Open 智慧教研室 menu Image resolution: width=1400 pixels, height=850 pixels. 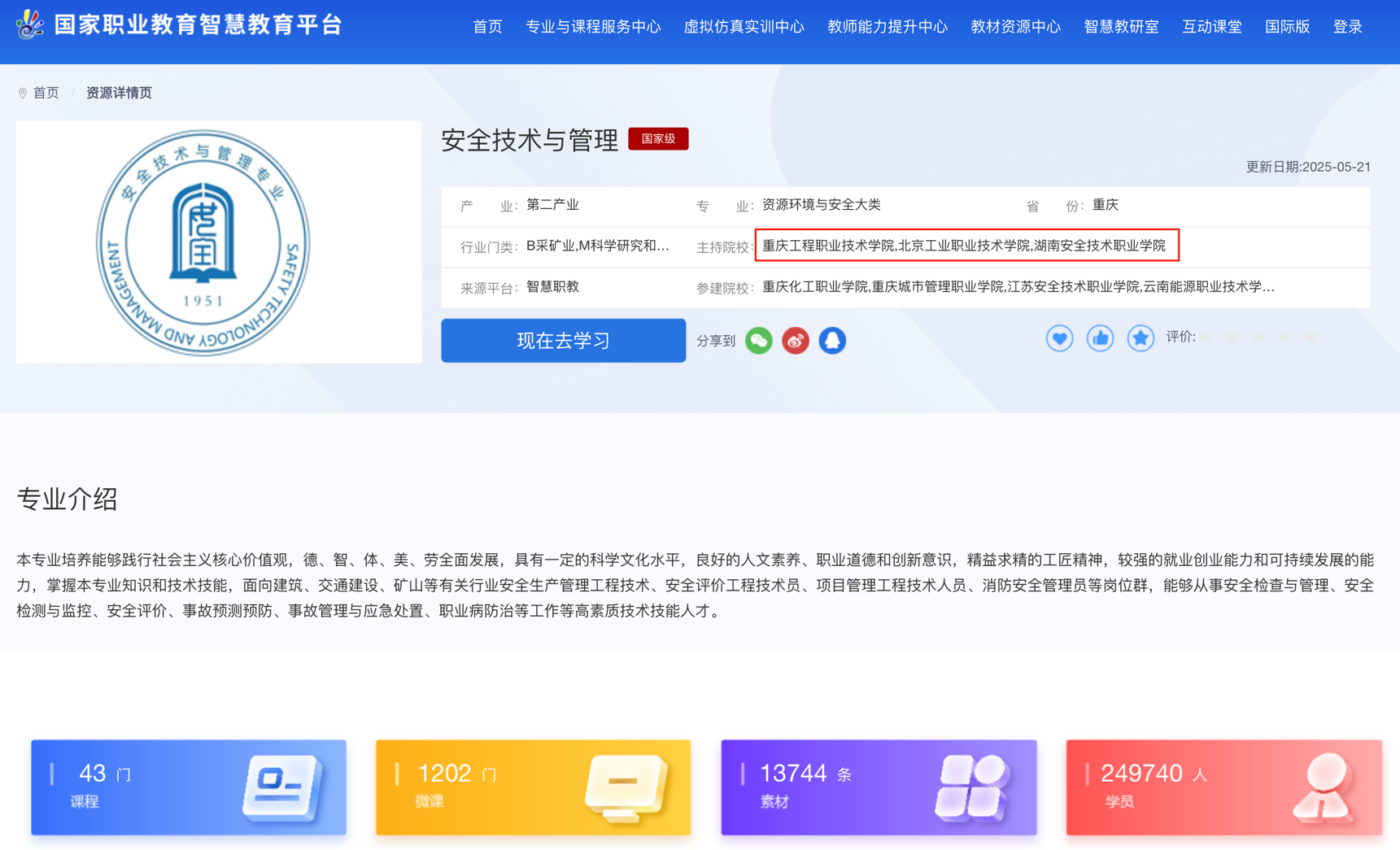pos(1121,27)
